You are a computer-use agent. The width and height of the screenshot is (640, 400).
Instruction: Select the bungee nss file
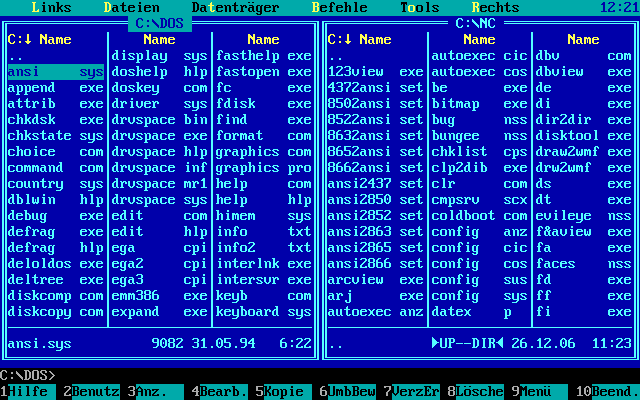click(x=480, y=136)
